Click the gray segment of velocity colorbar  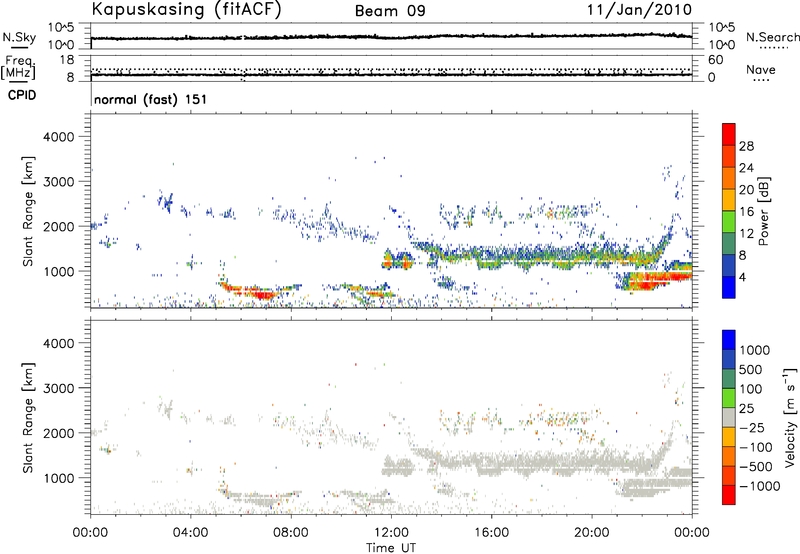coord(729,417)
